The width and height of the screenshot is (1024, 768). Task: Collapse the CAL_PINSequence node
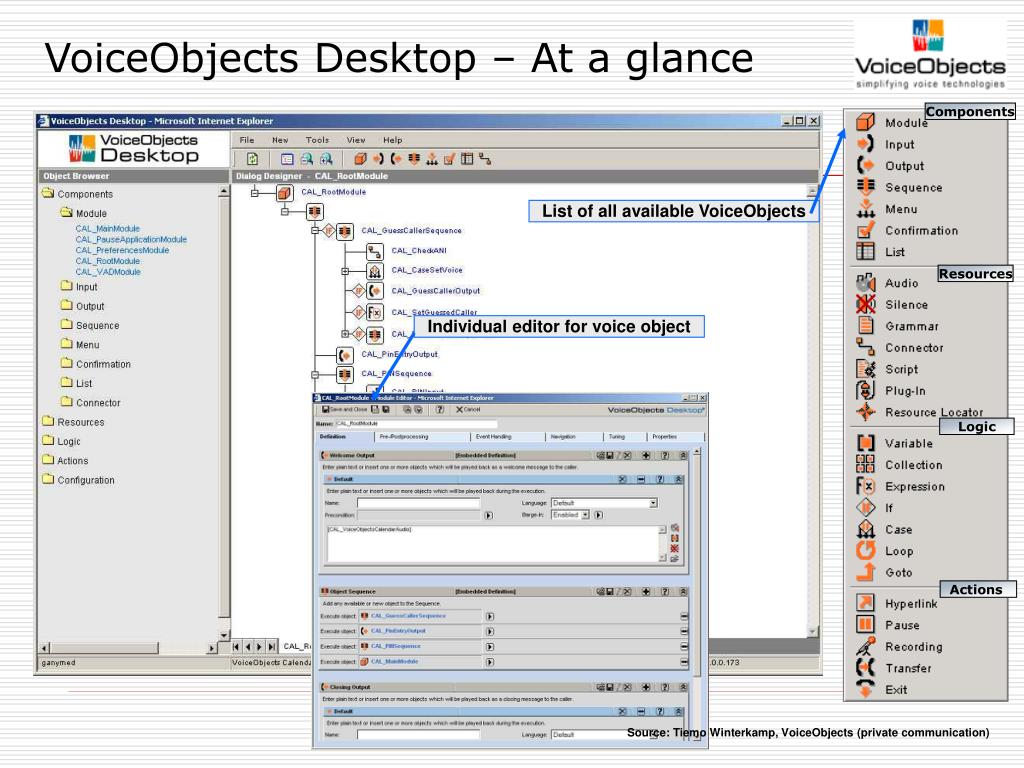315,375
